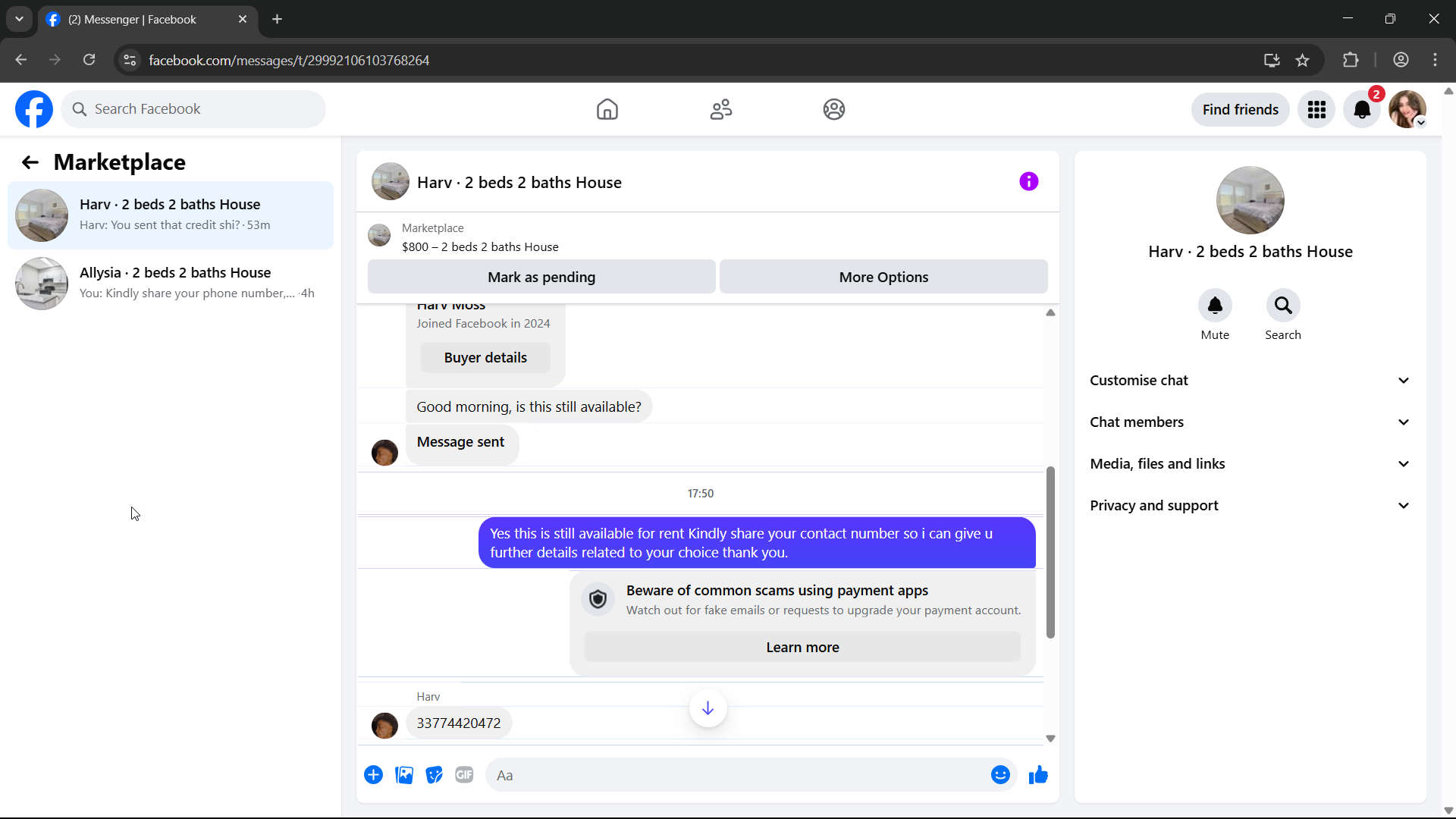
Task: Bookmark this page with star icon
Action: [1302, 61]
